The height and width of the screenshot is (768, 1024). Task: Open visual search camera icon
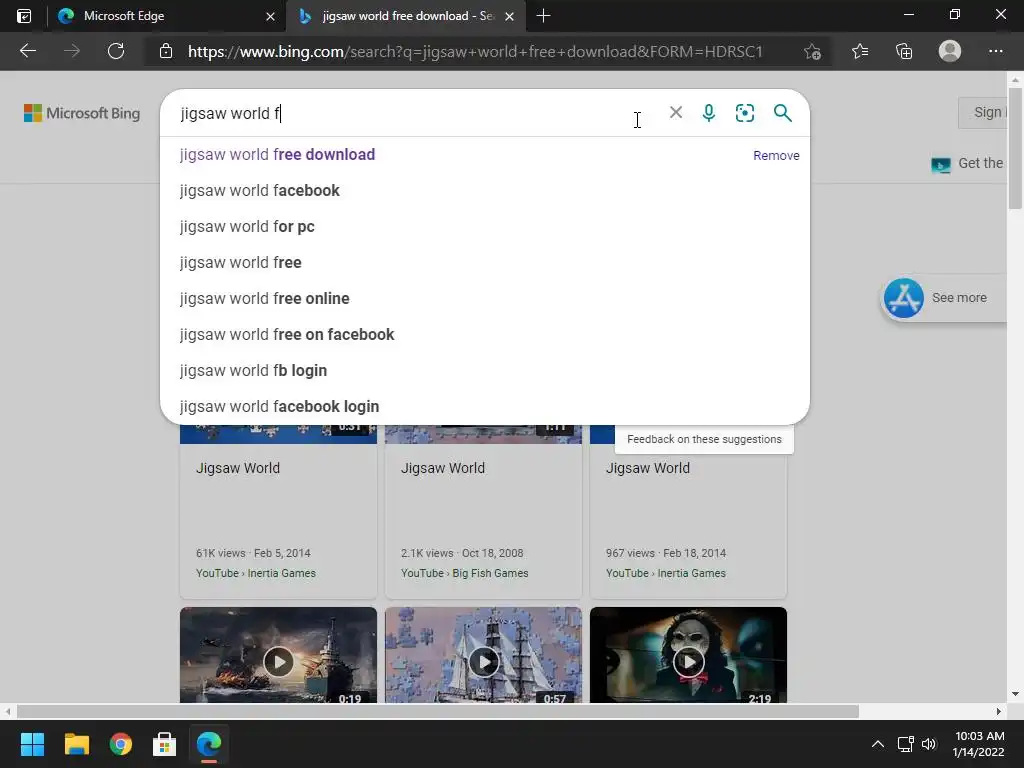pos(744,113)
